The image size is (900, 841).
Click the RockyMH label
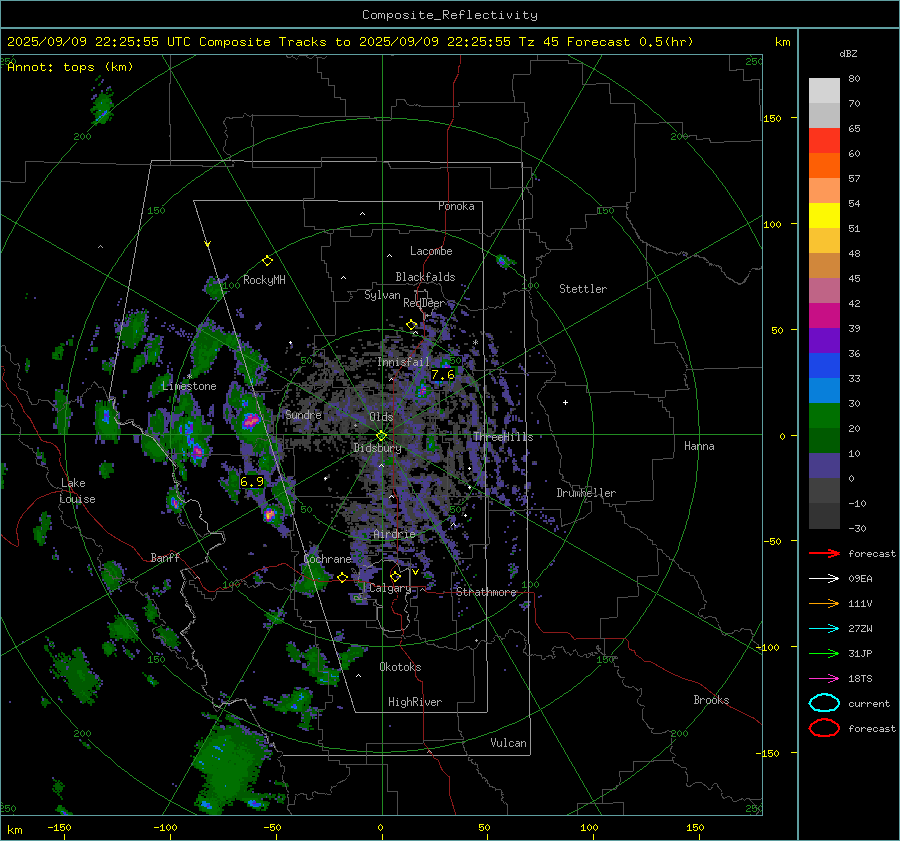(264, 280)
